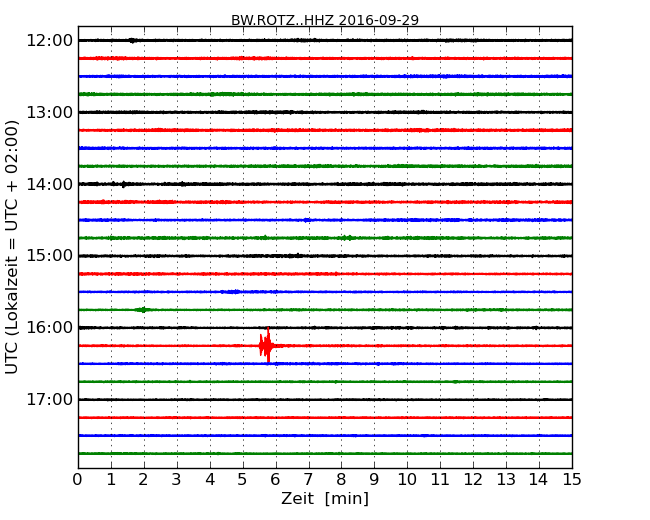
Task: Select the 12:00 time label
Action: pyautogui.click(x=50, y=41)
